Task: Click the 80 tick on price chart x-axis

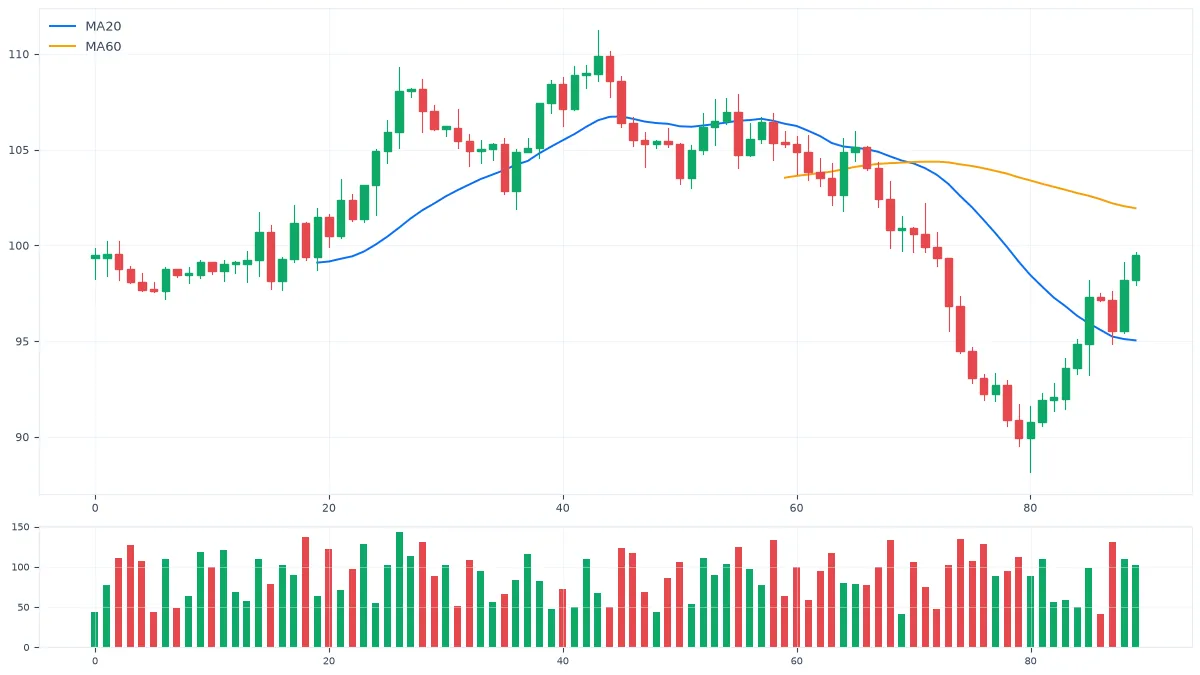Action: point(1030,507)
